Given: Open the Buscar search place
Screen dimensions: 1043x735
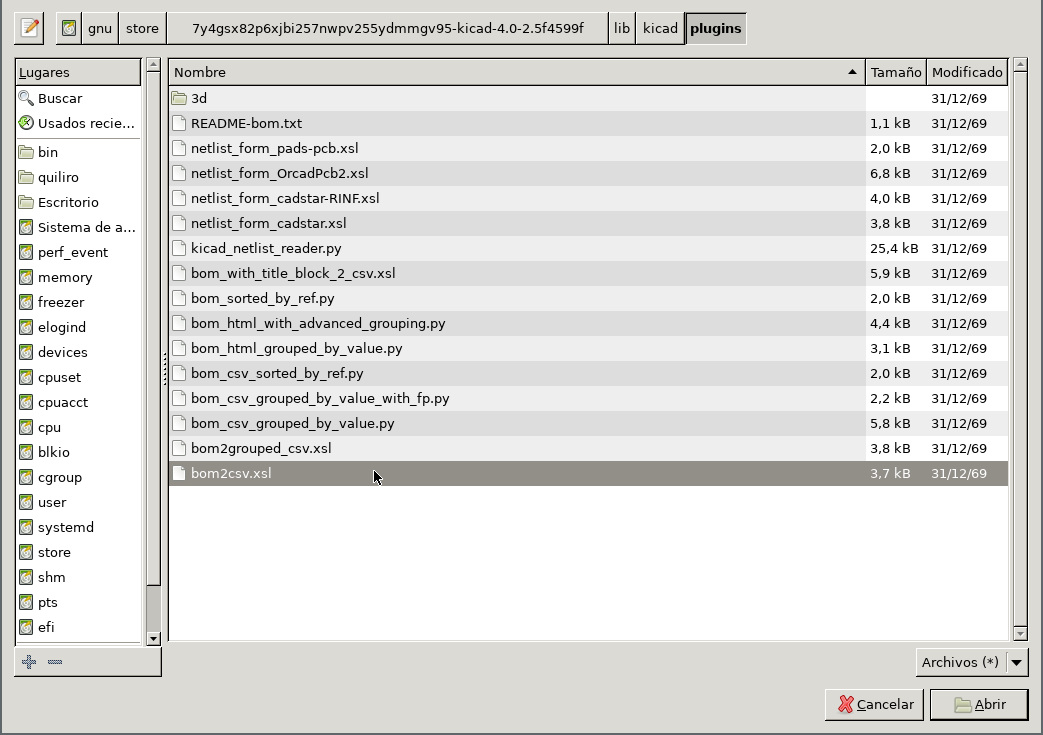Looking at the screenshot, I should coord(78,98).
